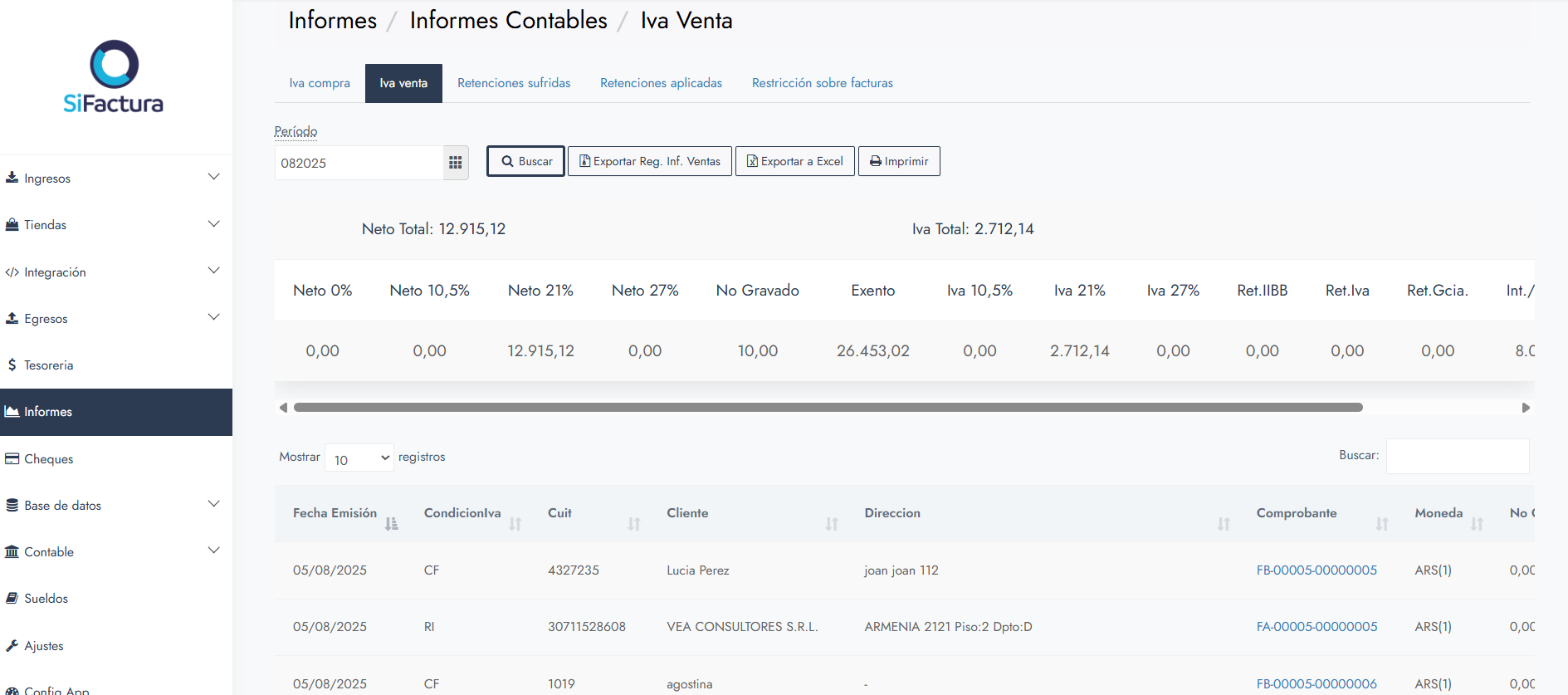Viewport: 1568px width, 695px height.
Task: Open Cheques in the sidebar
Action: pyautogui.click(x=48, y=459)
